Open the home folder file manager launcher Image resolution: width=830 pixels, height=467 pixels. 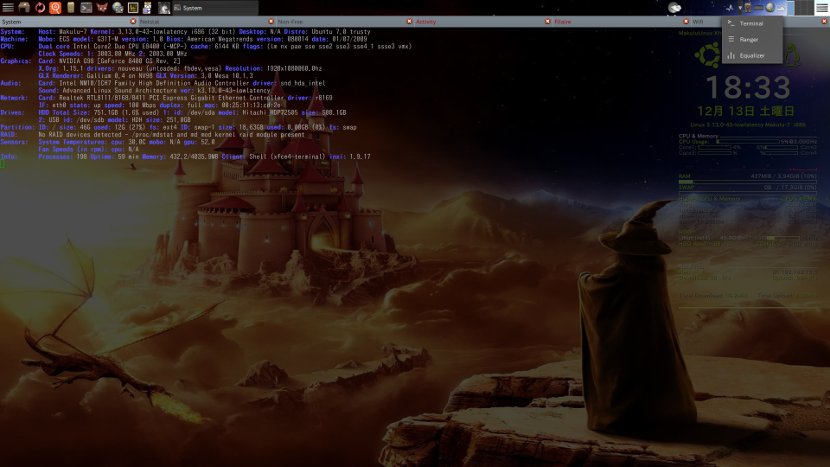24,7
